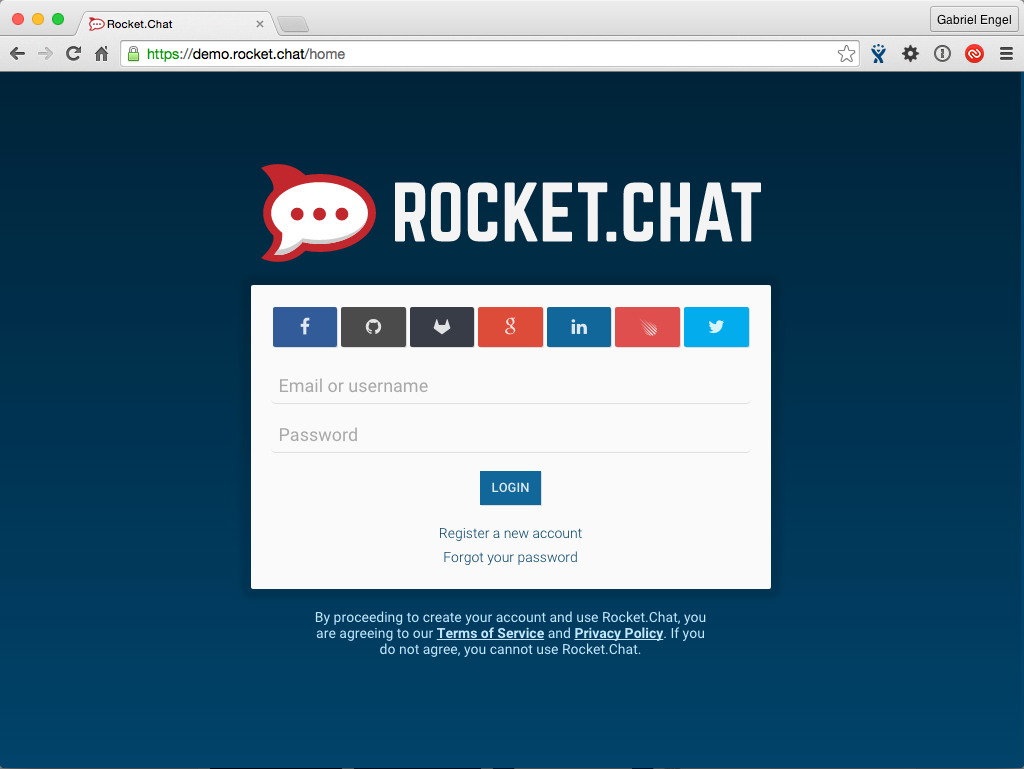Viewport: 1024px width, 769px height.
Task: Bookmark this page with the star icon
Action: (846, 54)
